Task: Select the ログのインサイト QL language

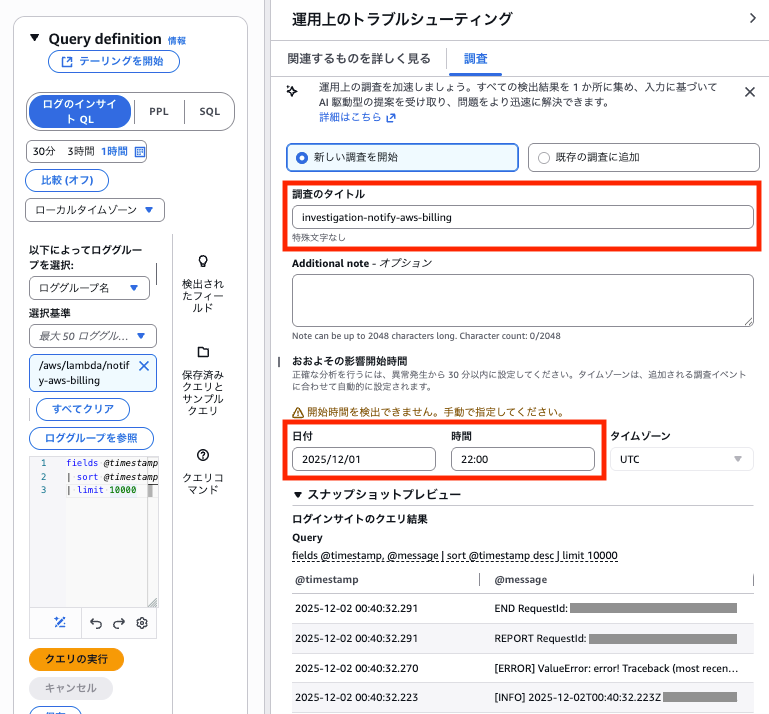Action: click(80, 111)
